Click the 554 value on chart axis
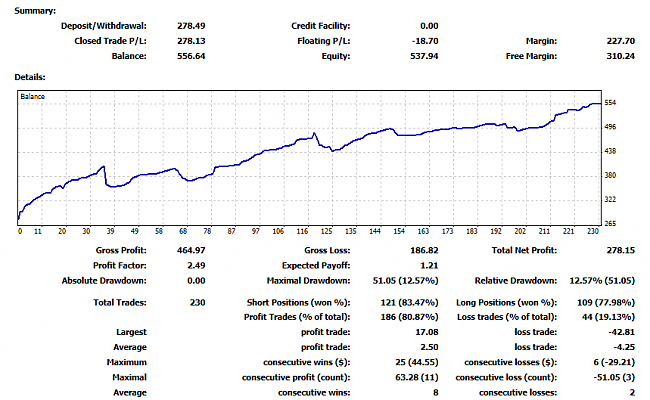The height and width of the screenshot is (400, 650). 610,103
